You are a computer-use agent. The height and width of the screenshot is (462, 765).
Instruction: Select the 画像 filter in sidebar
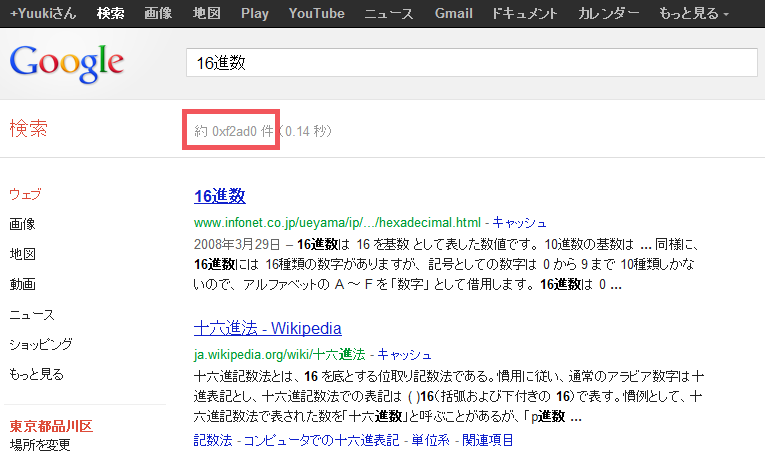[x=22, y=224]
